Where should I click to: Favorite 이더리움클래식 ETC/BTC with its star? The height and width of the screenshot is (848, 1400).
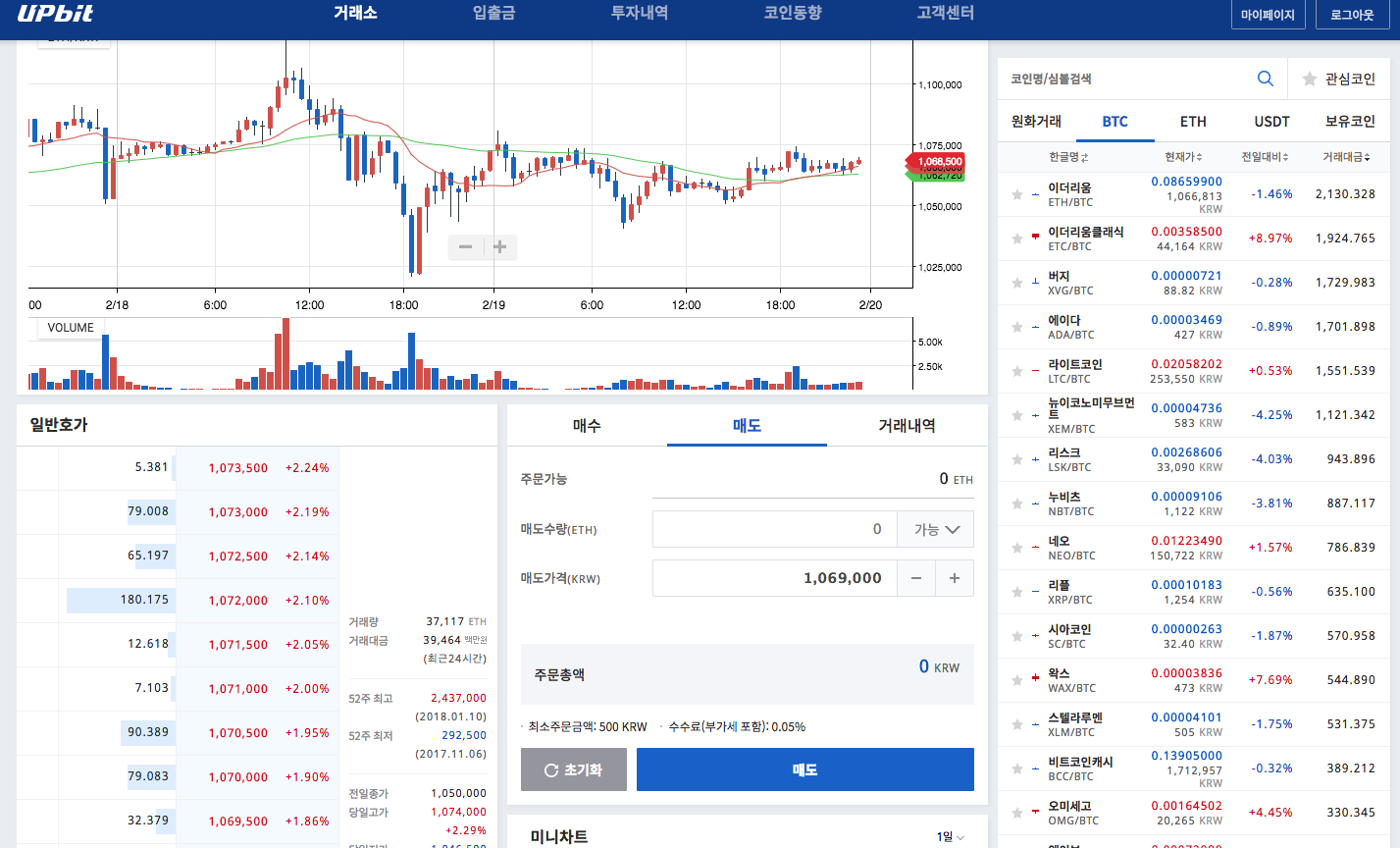click(1017, 238)
